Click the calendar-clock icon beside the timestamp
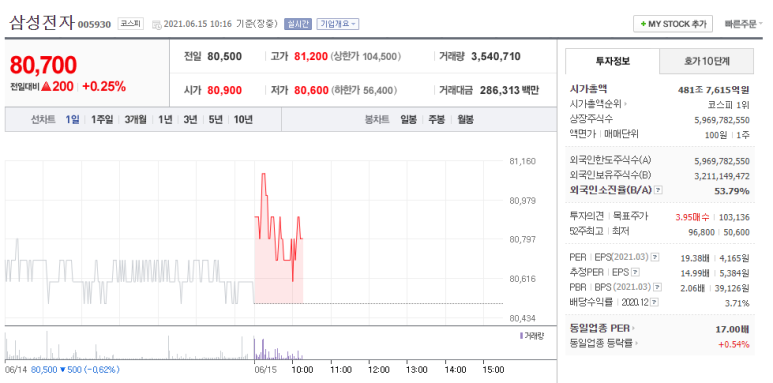The width and height of the screenshot is (773, 383). tap(157, 24)
